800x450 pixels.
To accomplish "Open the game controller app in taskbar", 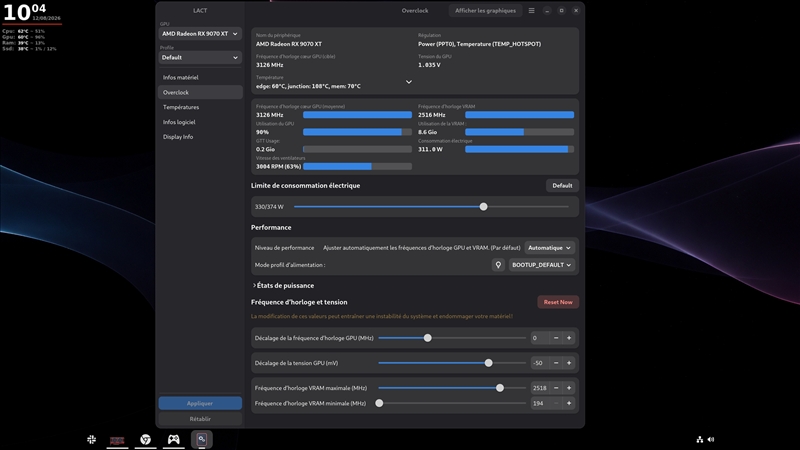I will click(173, 439).
